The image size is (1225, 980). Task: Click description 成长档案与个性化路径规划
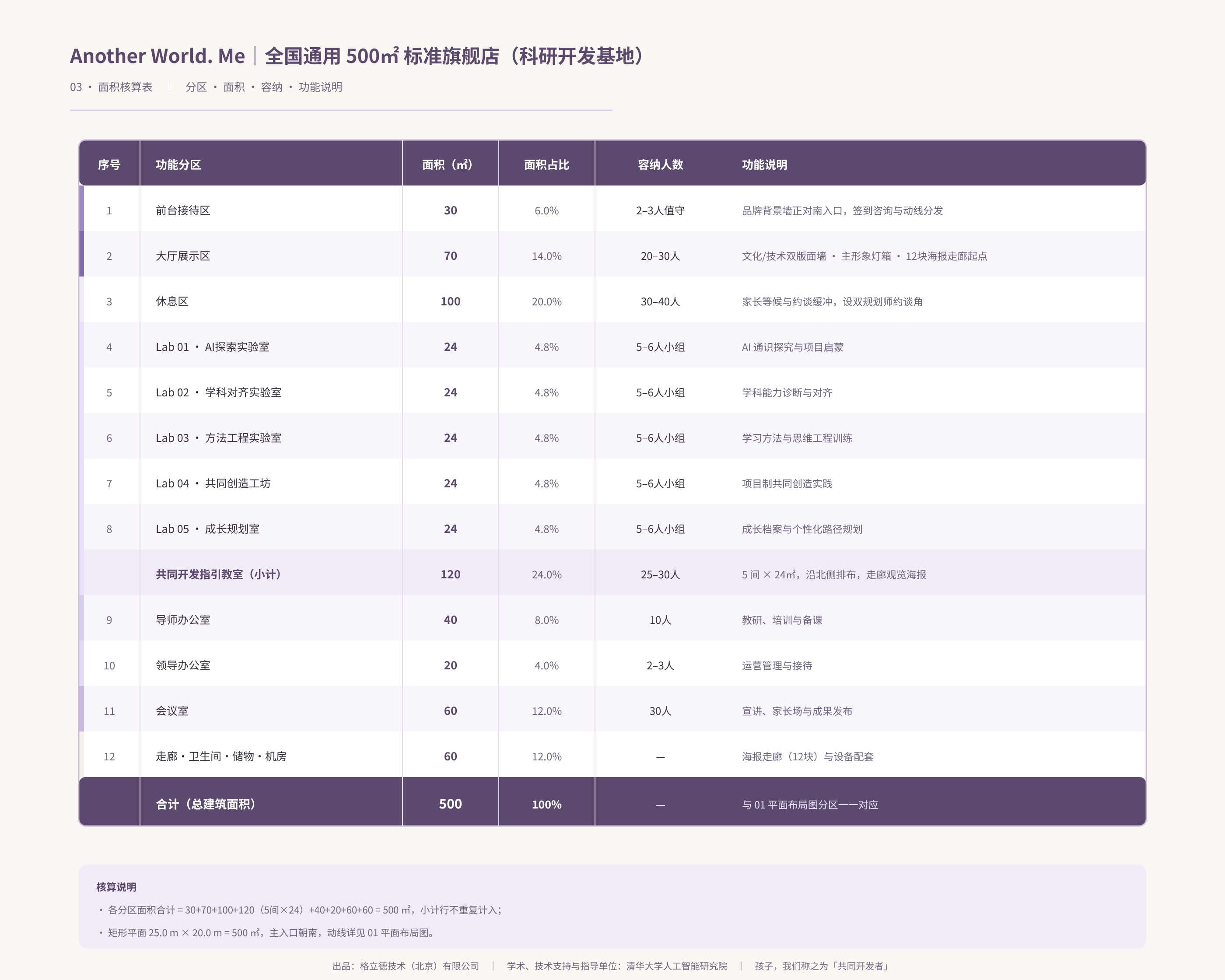(x=802, y=528)
